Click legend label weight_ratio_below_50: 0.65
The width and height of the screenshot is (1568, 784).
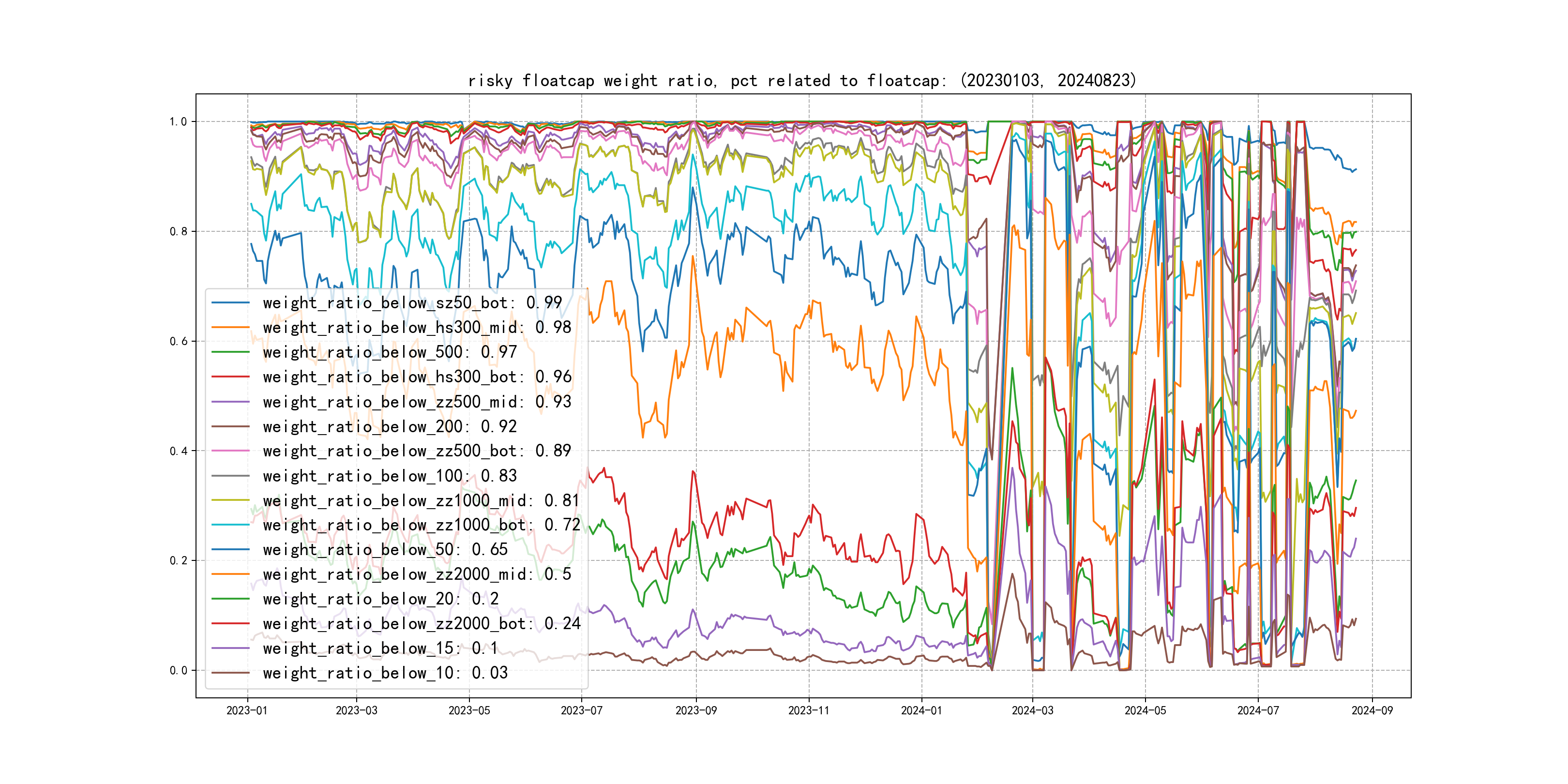[x=385, y=550]
